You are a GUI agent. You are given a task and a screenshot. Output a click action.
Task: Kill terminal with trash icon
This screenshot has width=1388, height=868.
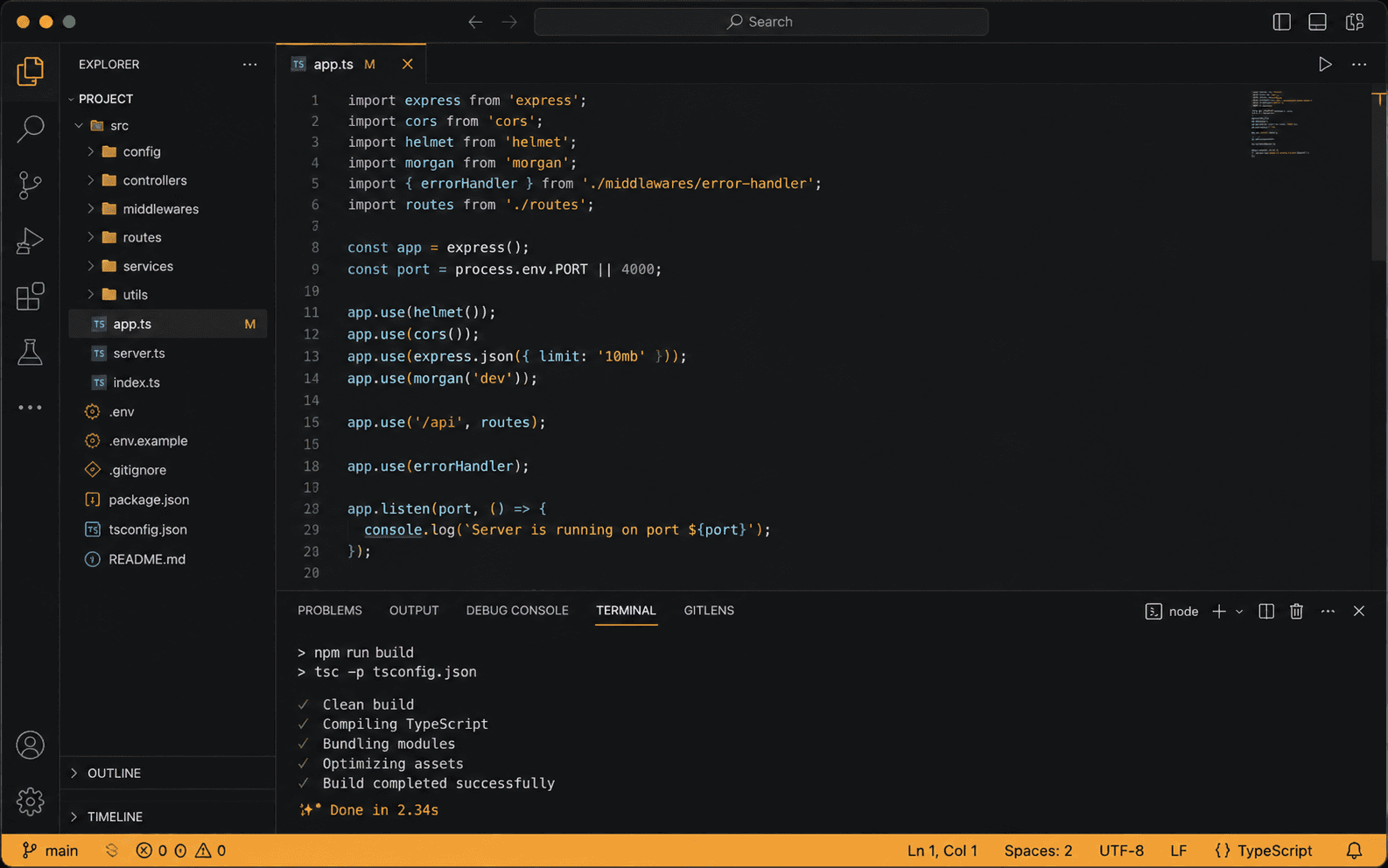pos(1296,612)
